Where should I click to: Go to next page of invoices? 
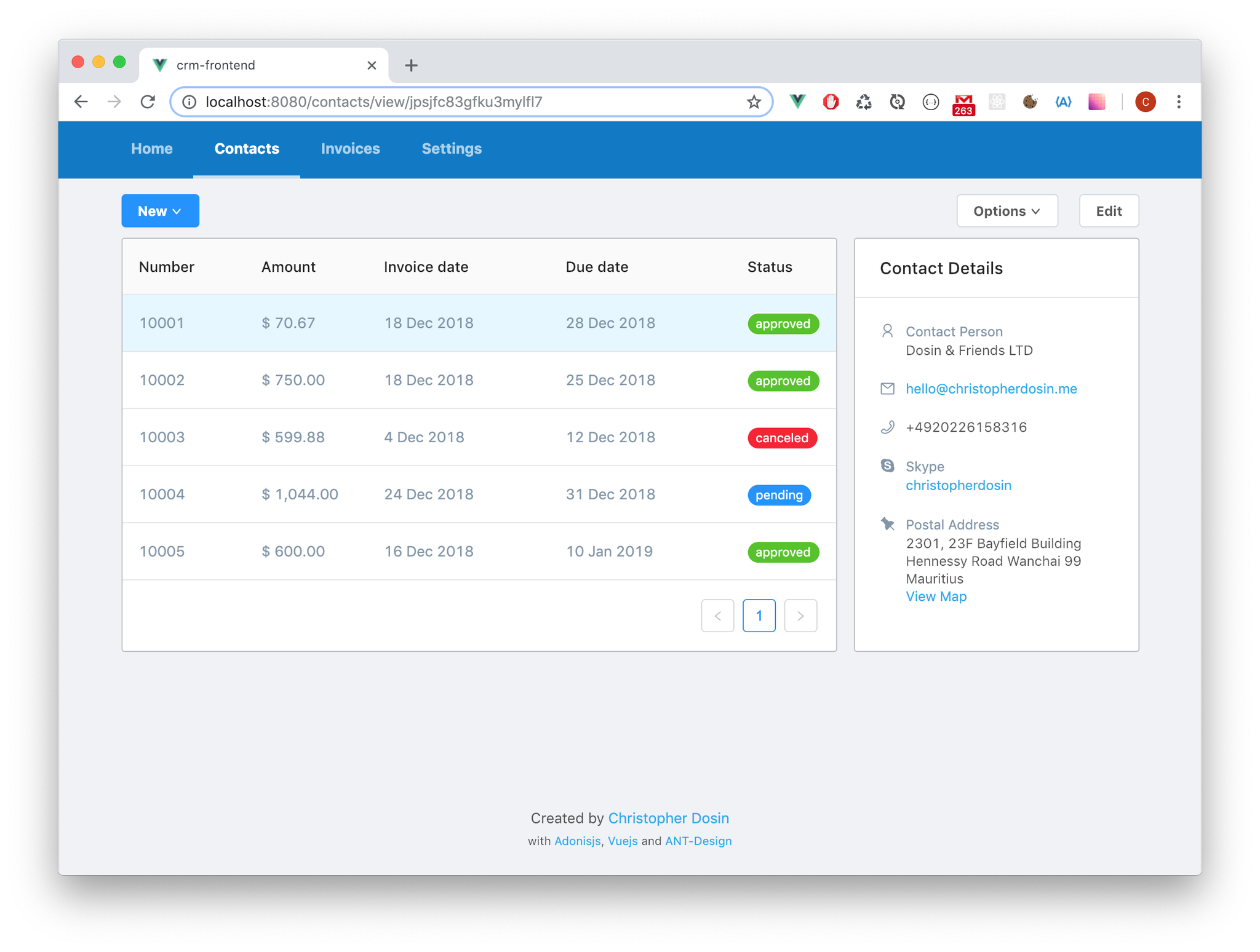pos(800,616)
